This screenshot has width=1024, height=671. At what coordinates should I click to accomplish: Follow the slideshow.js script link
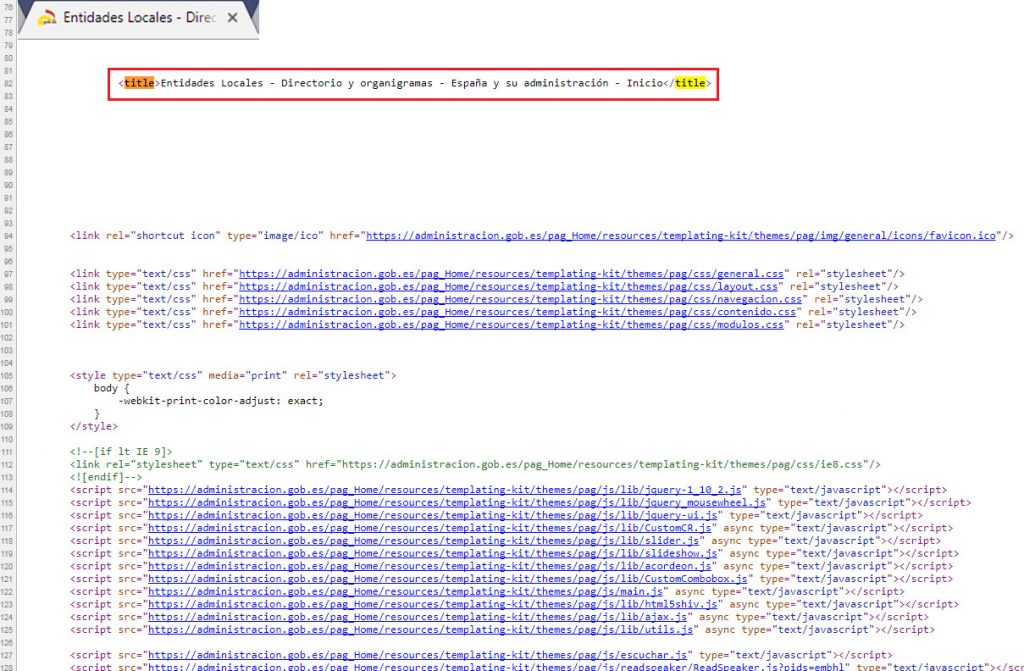pyautogui.click(x=432, y=553)
